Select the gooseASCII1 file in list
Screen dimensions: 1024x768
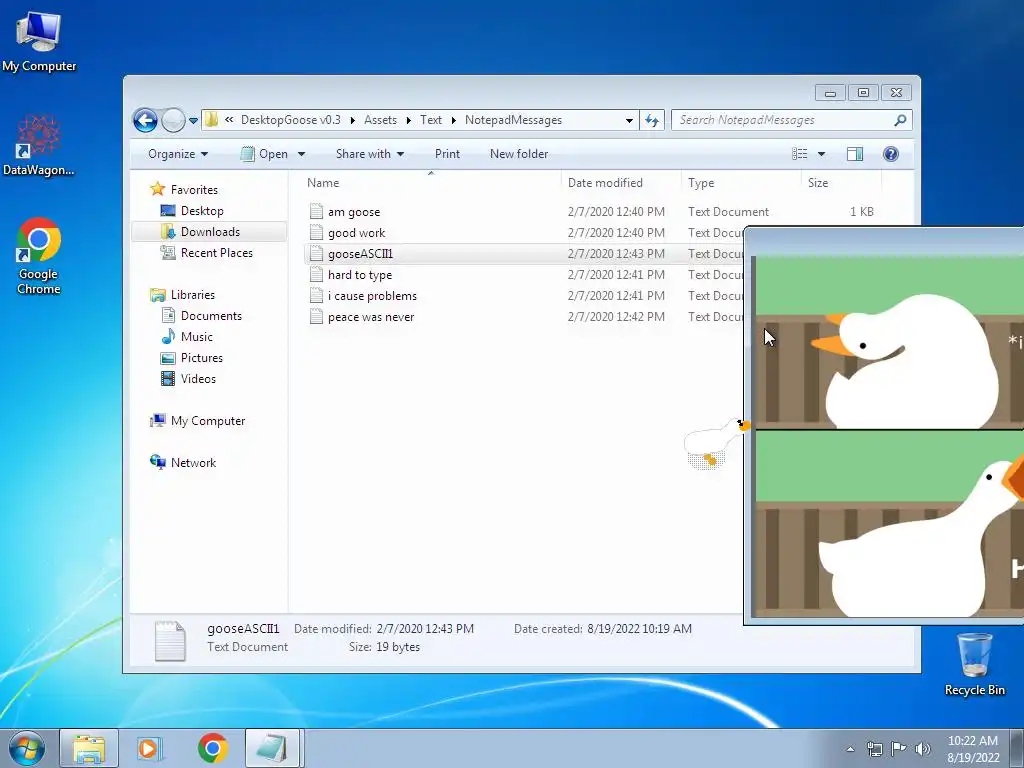point(360,253)
